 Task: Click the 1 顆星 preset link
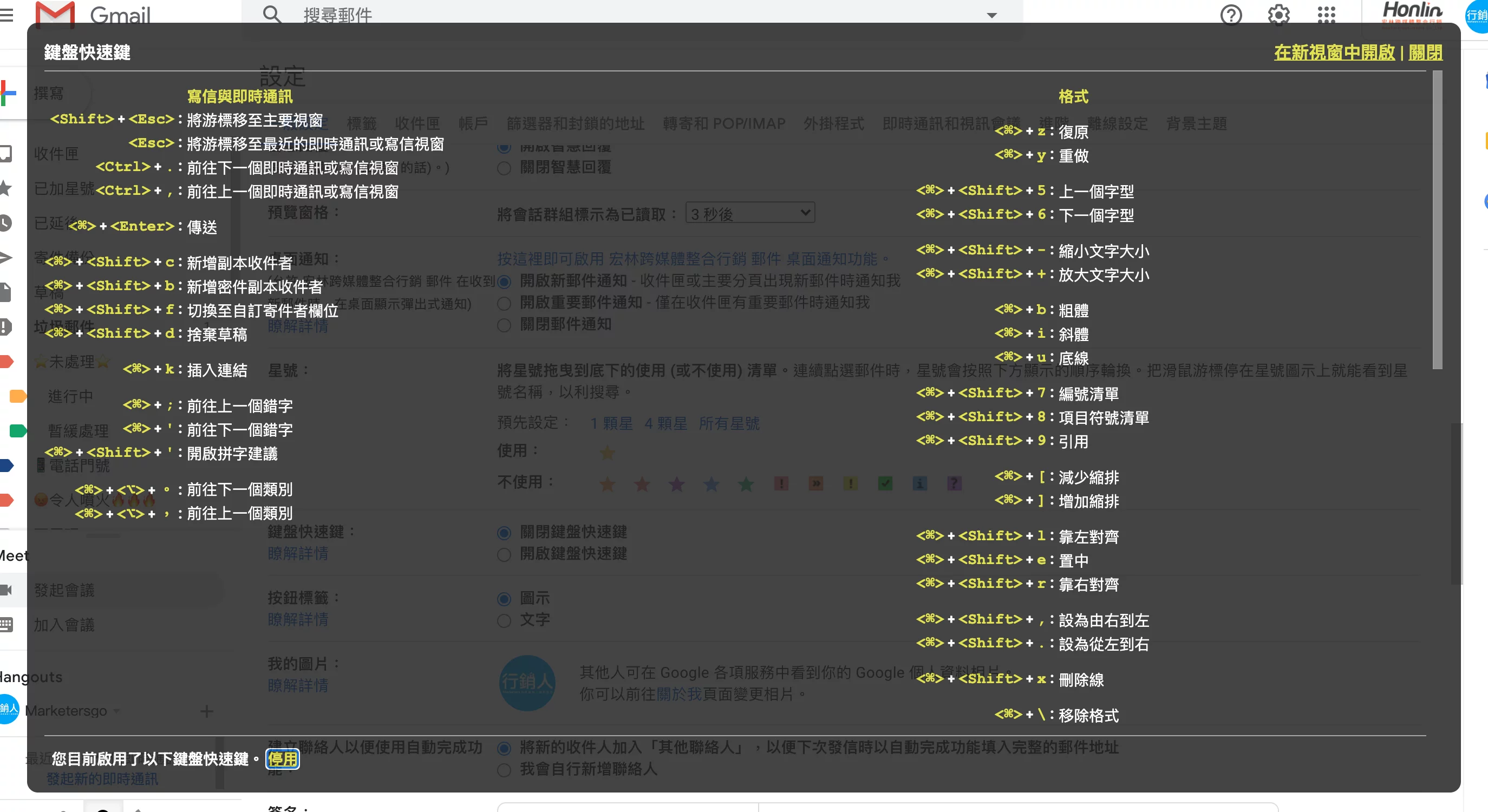611,423
